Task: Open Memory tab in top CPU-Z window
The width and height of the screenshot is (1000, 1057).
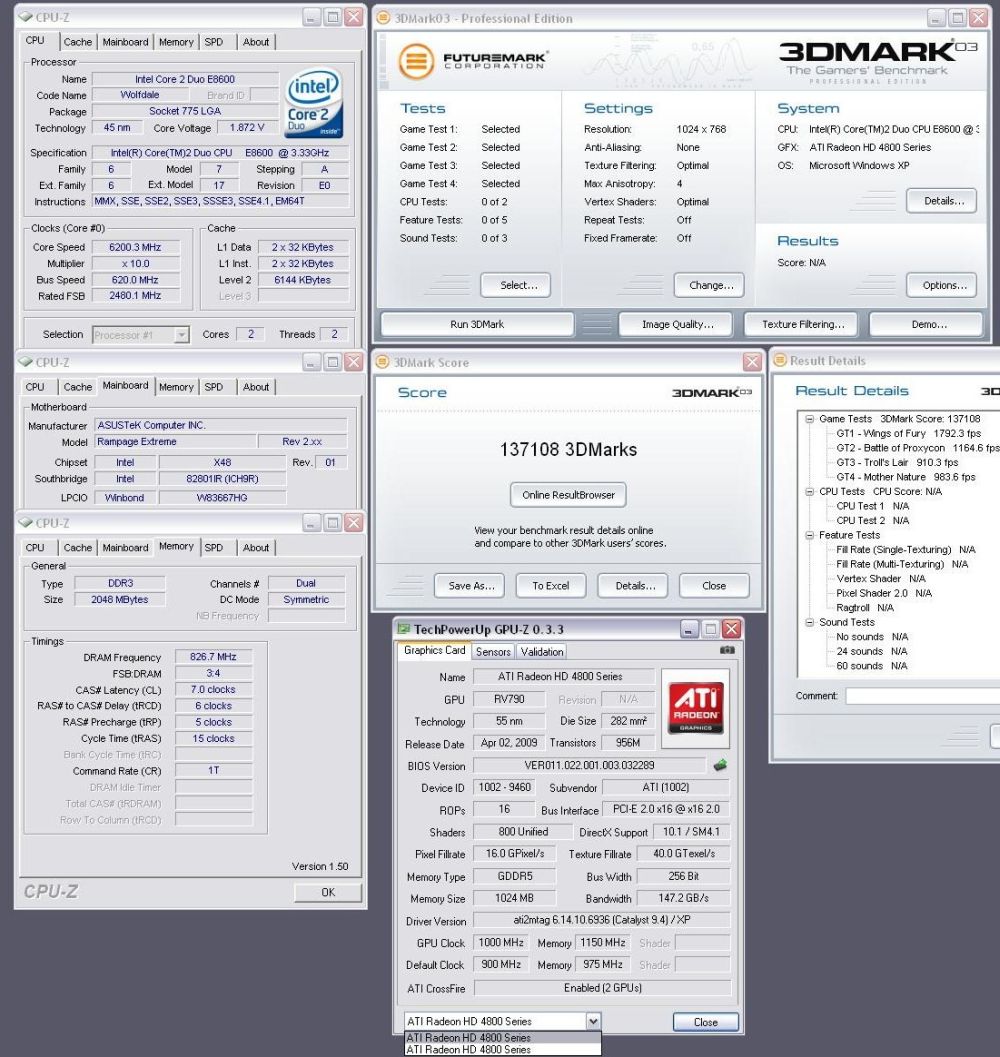Action: (176, 42)
